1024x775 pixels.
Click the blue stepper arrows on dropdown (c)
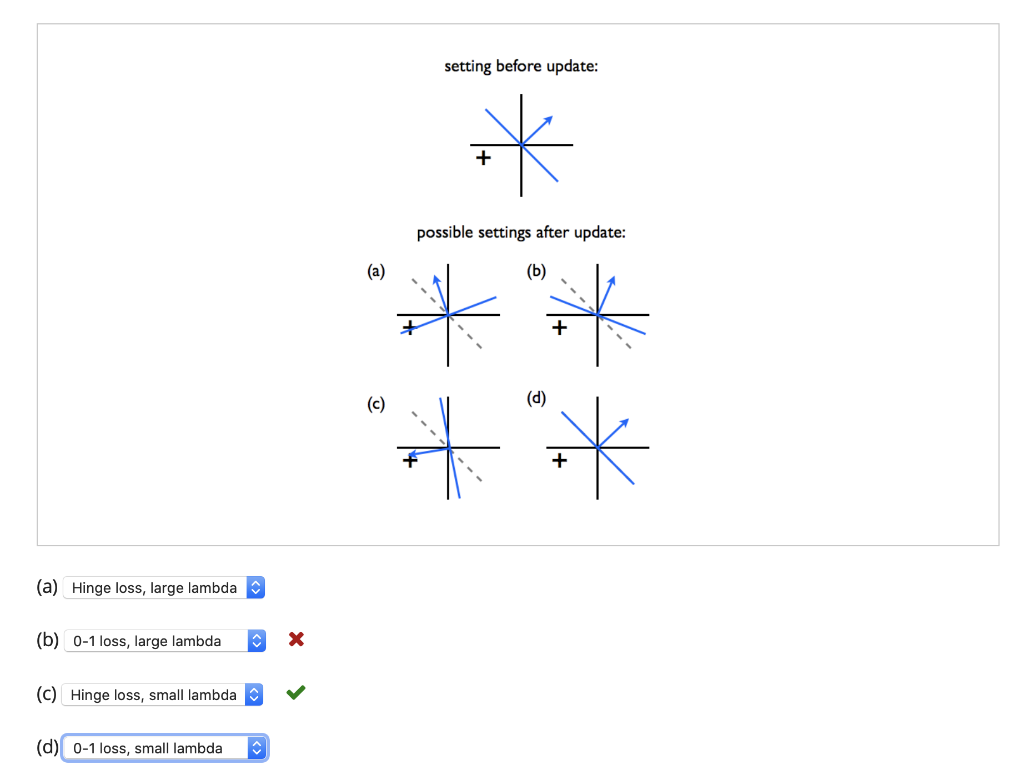click(255, 694)
